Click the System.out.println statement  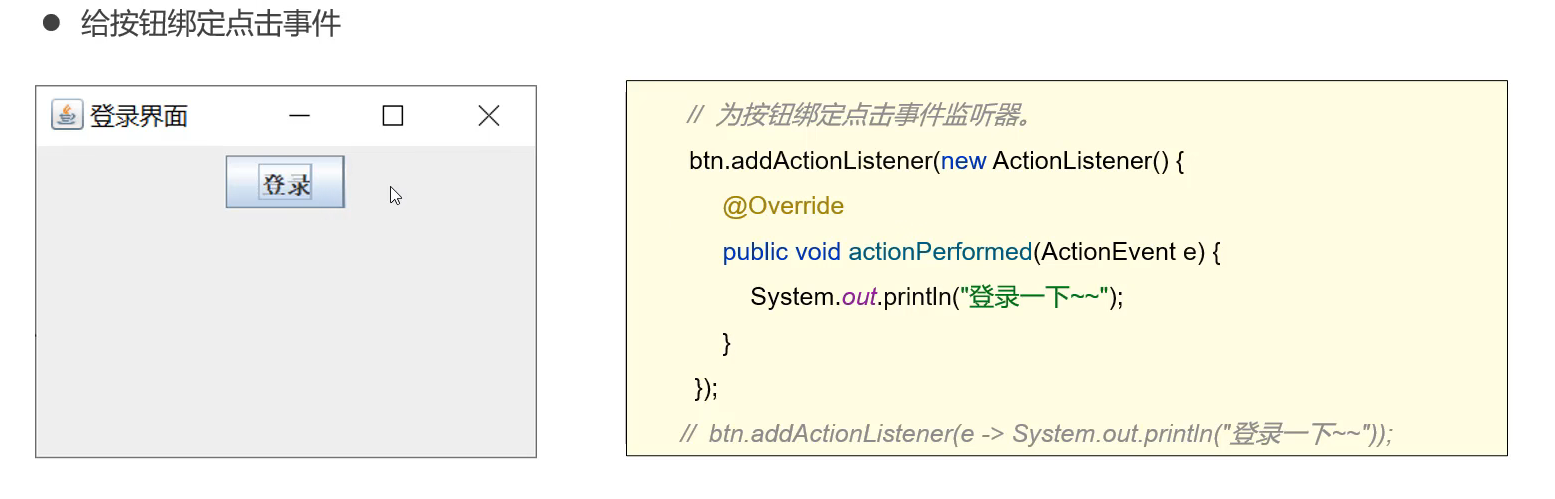937,297
